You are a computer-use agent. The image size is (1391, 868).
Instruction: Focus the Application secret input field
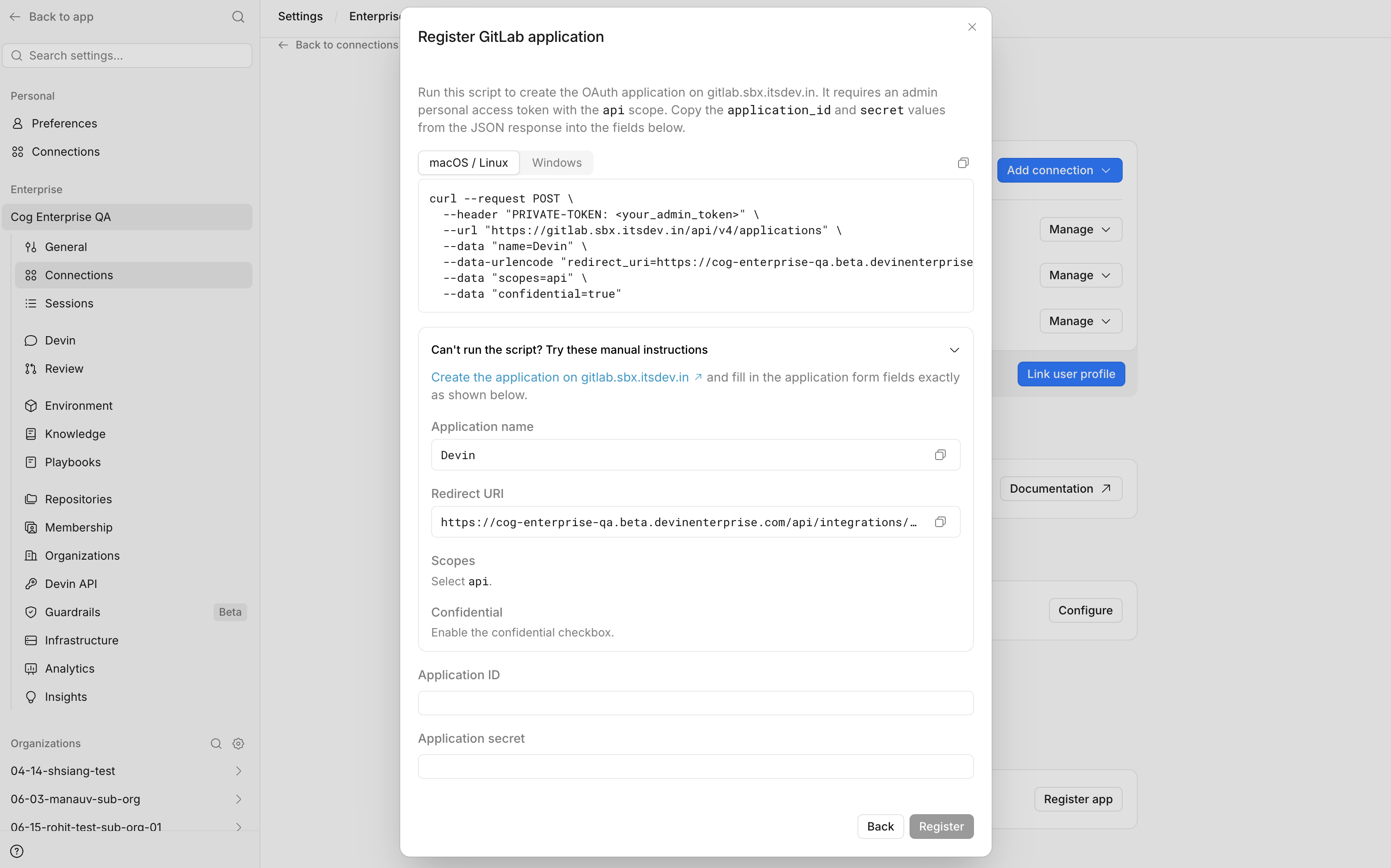pyautogui.click(x=695, y=767)
